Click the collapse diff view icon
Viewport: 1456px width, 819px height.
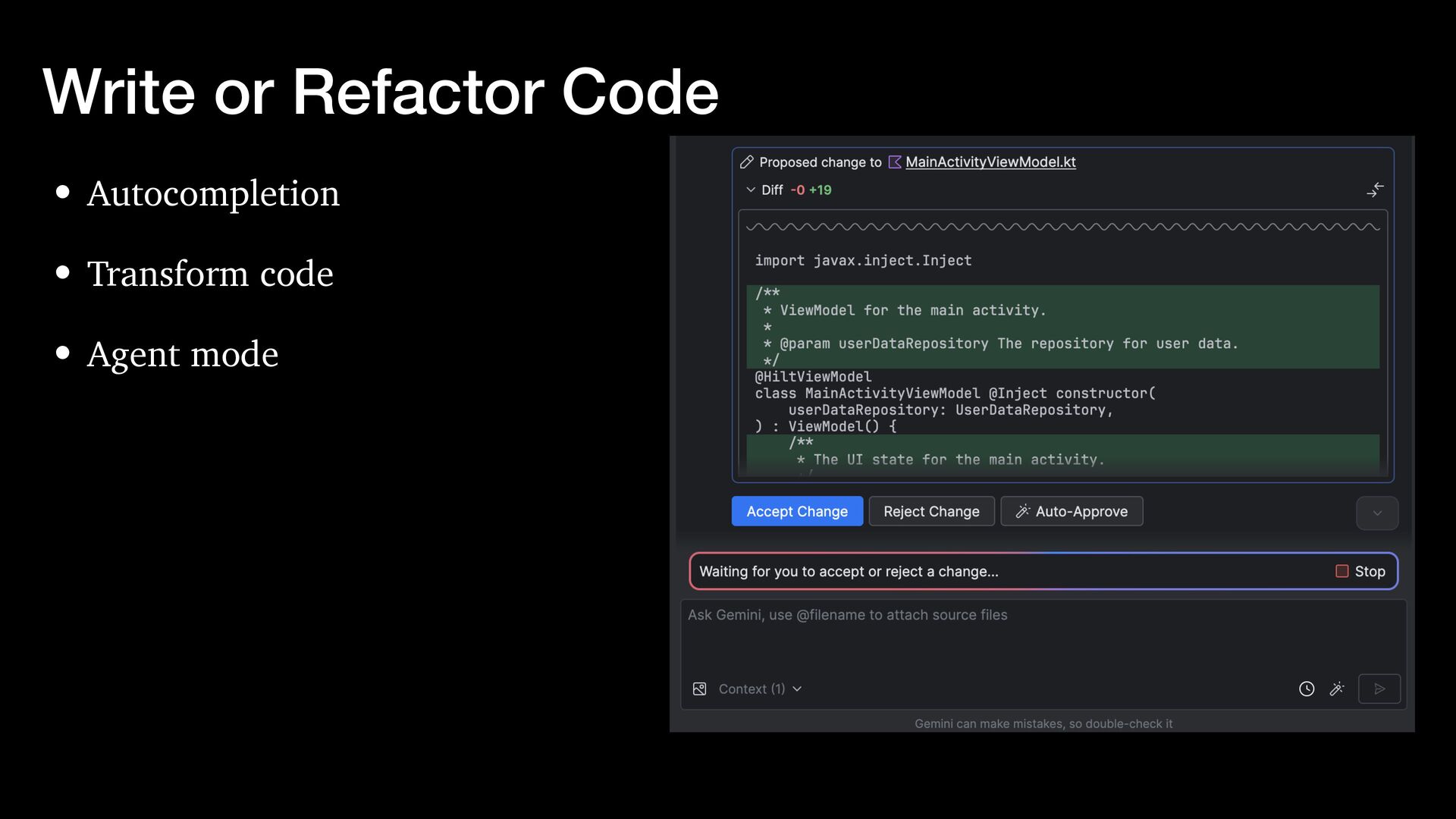(1375, 190)
